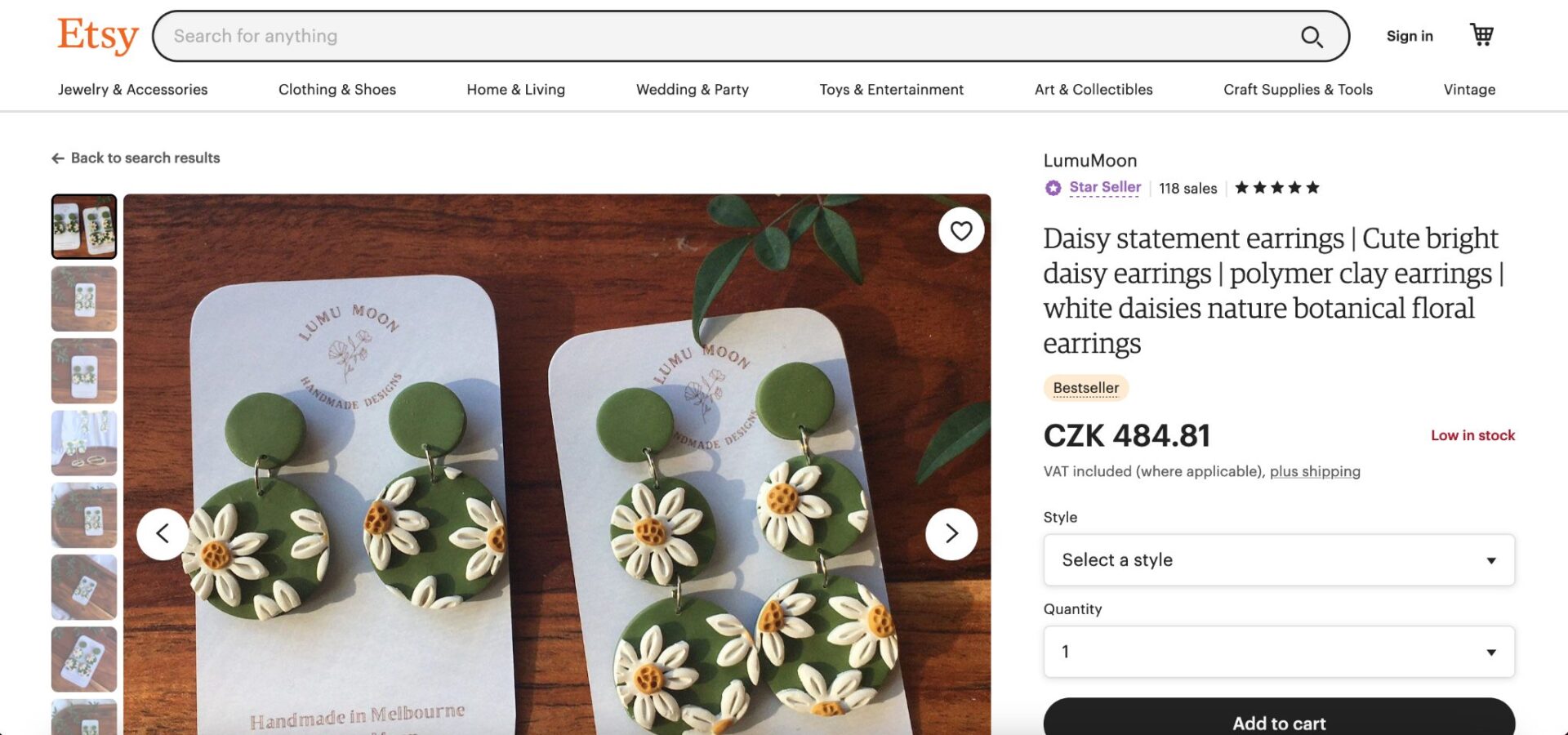
Task: Click Sign in
Action: (x=1410, y=36)
